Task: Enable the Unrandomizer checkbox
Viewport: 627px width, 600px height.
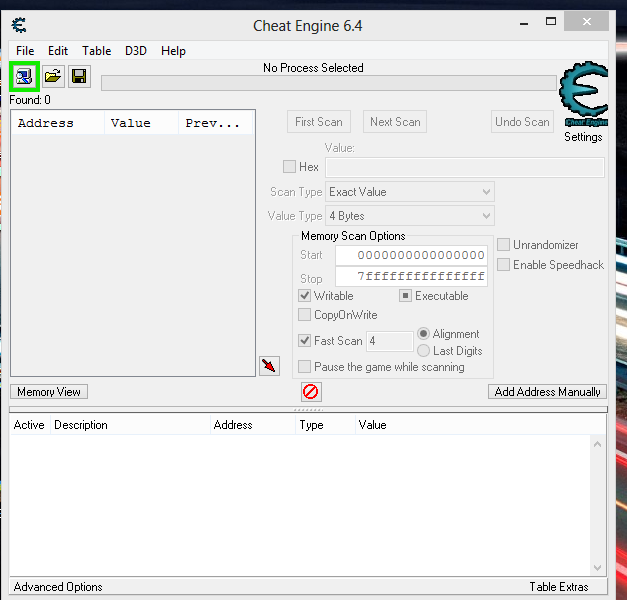Action: click(x=503, y=244)
